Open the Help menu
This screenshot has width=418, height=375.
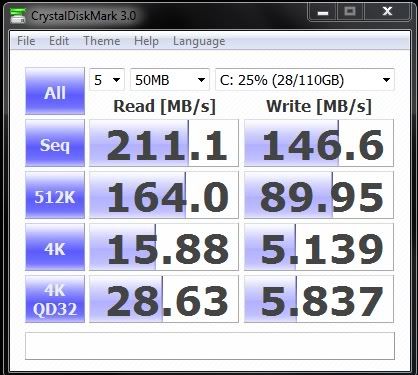click(x=146, y=41)
